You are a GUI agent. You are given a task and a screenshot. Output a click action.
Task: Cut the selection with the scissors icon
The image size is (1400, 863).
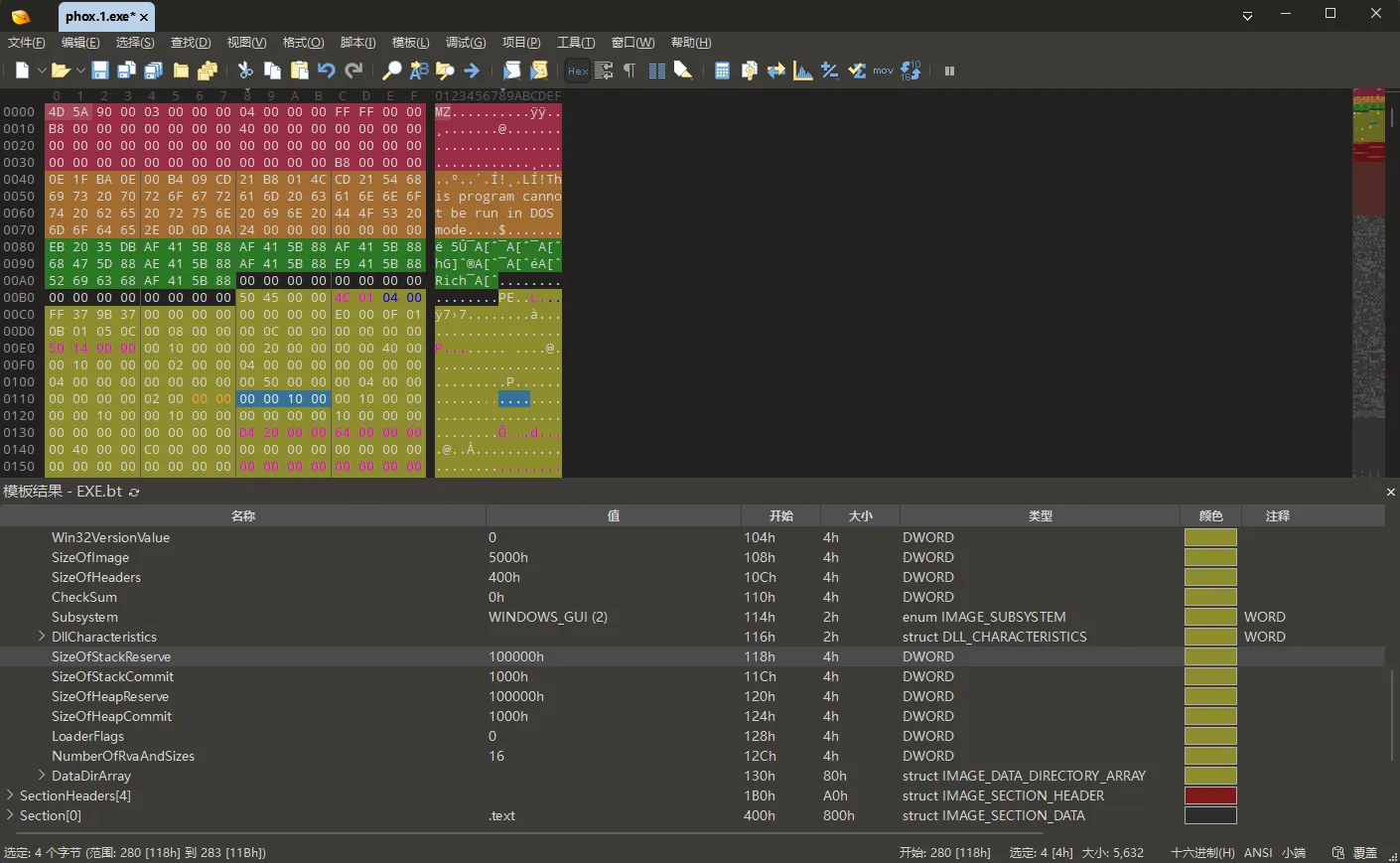pyautogui.click(x=245, y=71)
